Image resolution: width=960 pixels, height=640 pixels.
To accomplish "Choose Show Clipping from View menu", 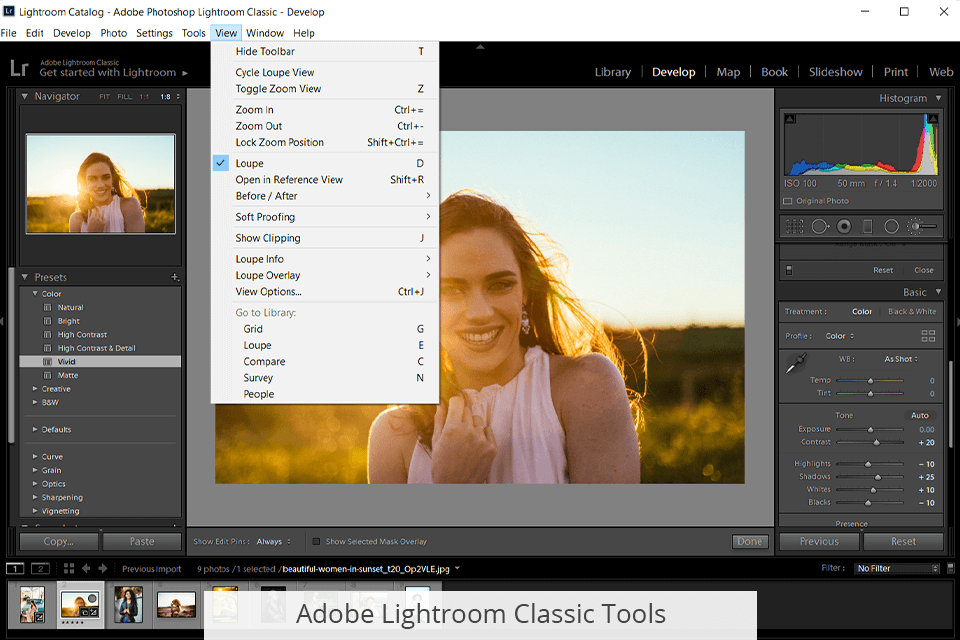I will click(326, 238).
